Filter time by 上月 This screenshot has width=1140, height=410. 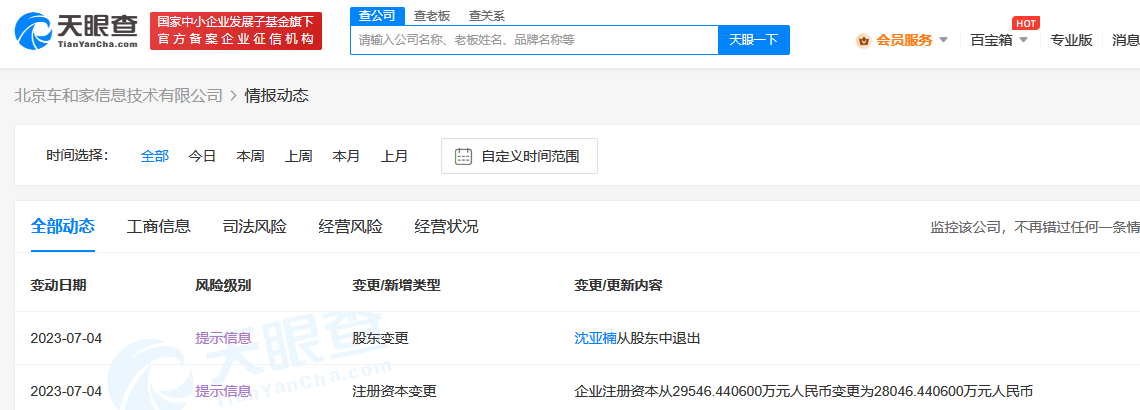click(x=394, y=156)
